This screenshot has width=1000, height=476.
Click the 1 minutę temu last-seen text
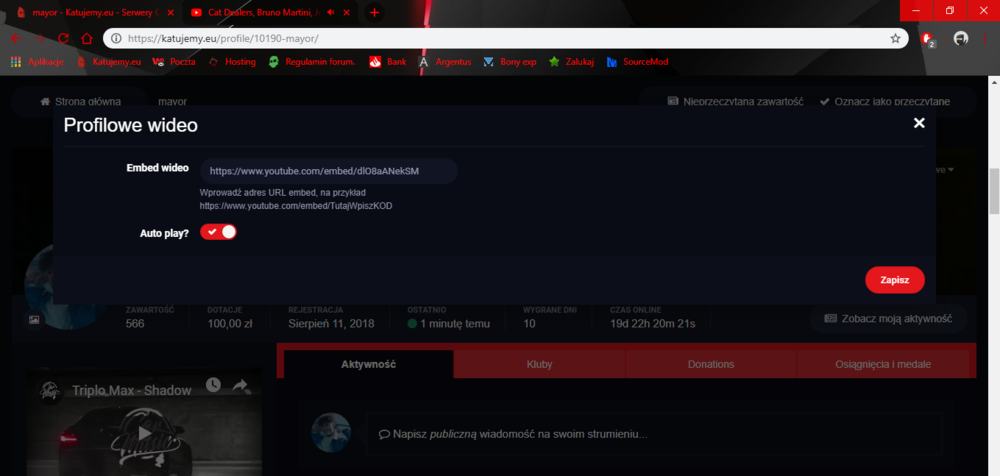(455, 324)
